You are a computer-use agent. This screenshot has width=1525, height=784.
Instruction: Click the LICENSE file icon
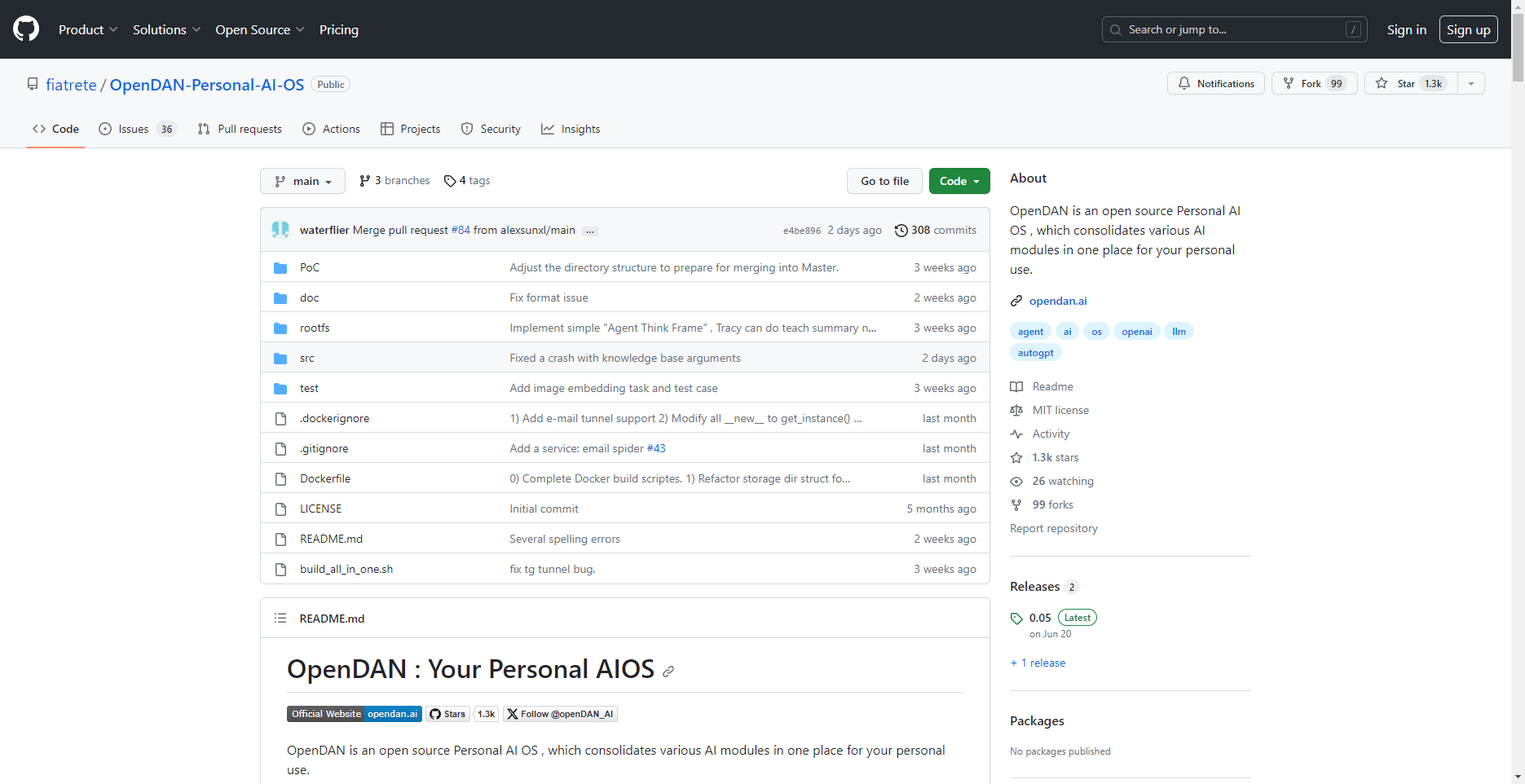(x=280, y=509)
